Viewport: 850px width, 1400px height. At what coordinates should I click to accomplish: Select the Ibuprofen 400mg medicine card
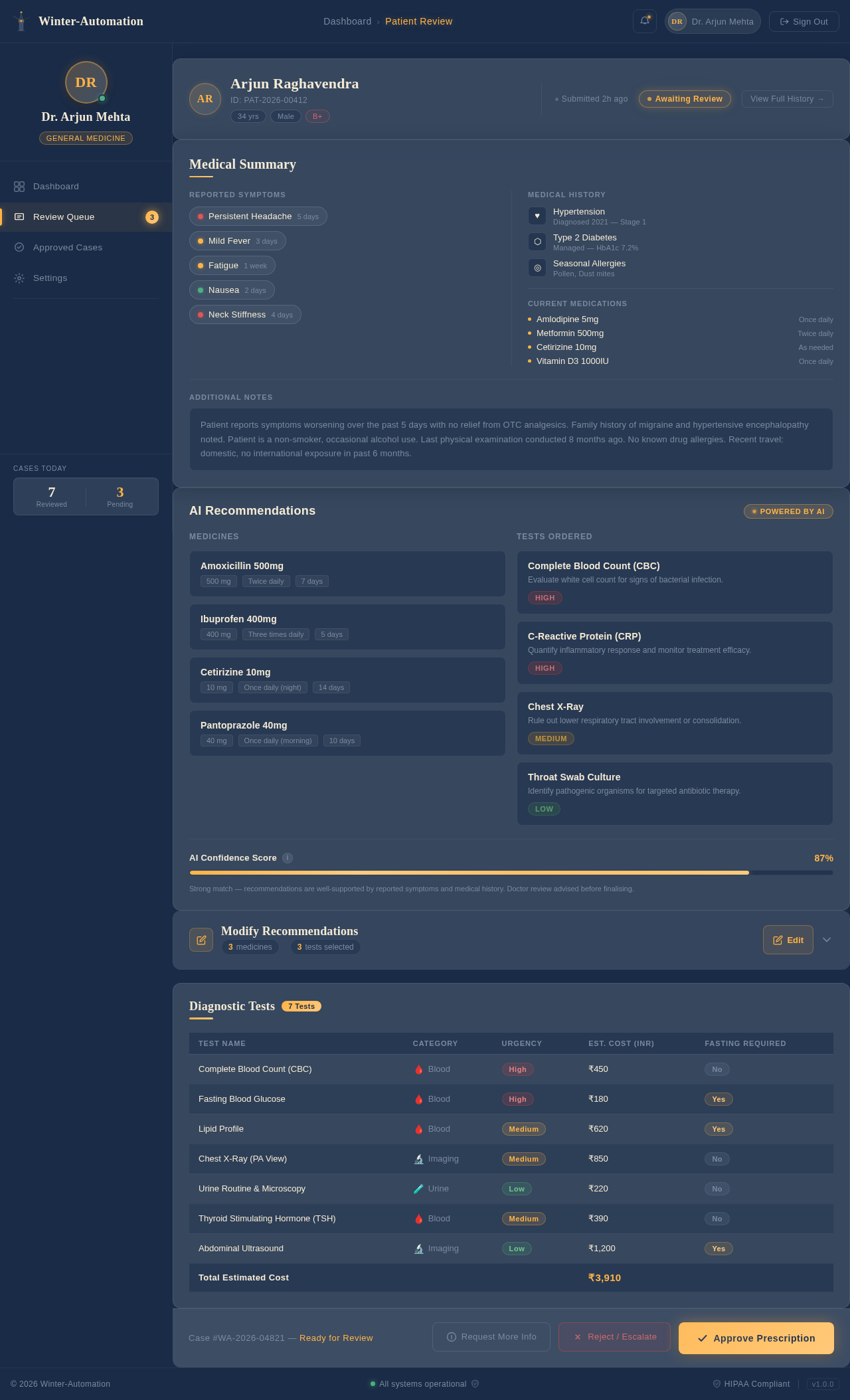347,627
